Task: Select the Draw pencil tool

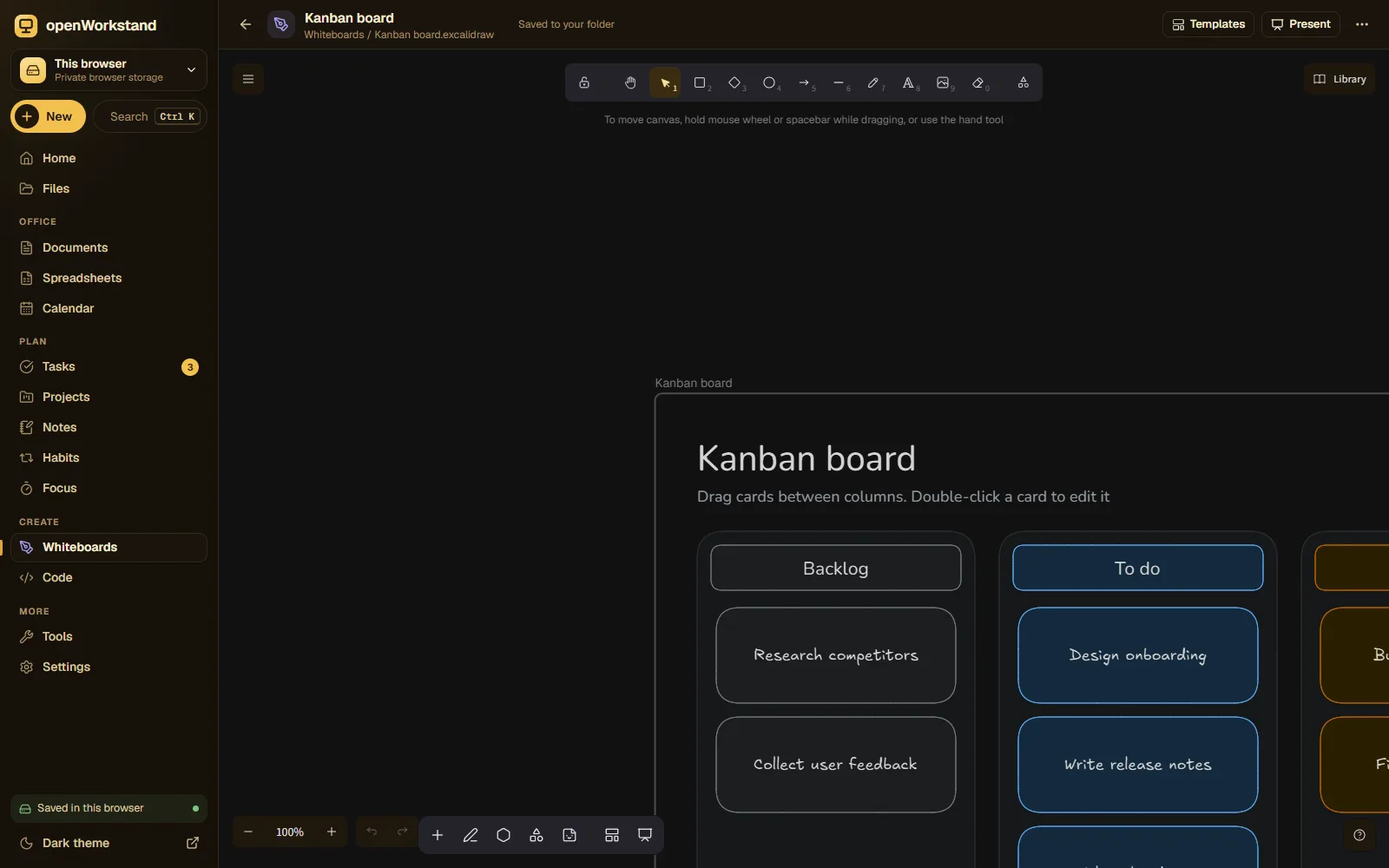Action: pyautogui.click(x=873, y=82)
